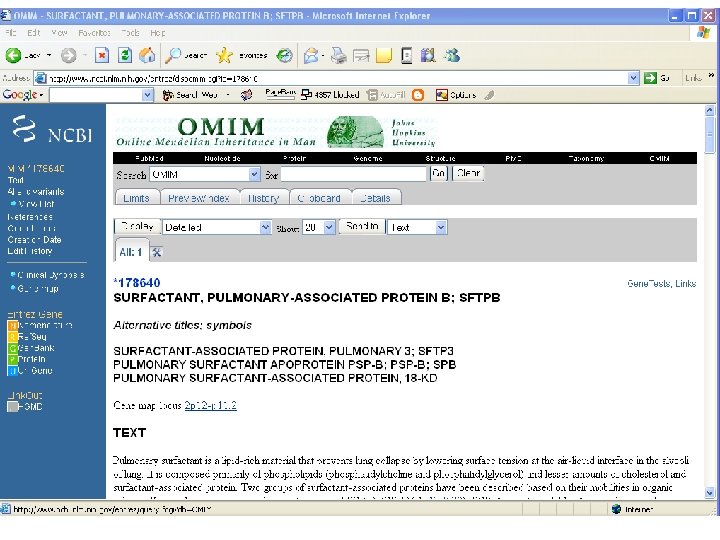Click the browser Back arrow icon
720x540 pixels.
pyautogui.click(x=13, y=56)
